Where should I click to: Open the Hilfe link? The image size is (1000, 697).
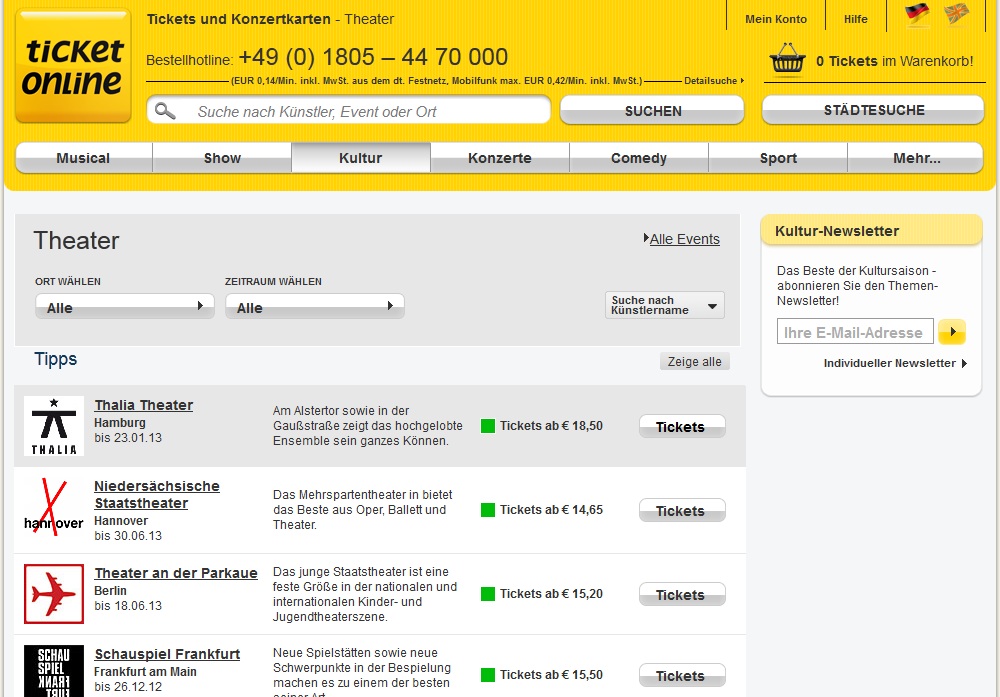856,19
